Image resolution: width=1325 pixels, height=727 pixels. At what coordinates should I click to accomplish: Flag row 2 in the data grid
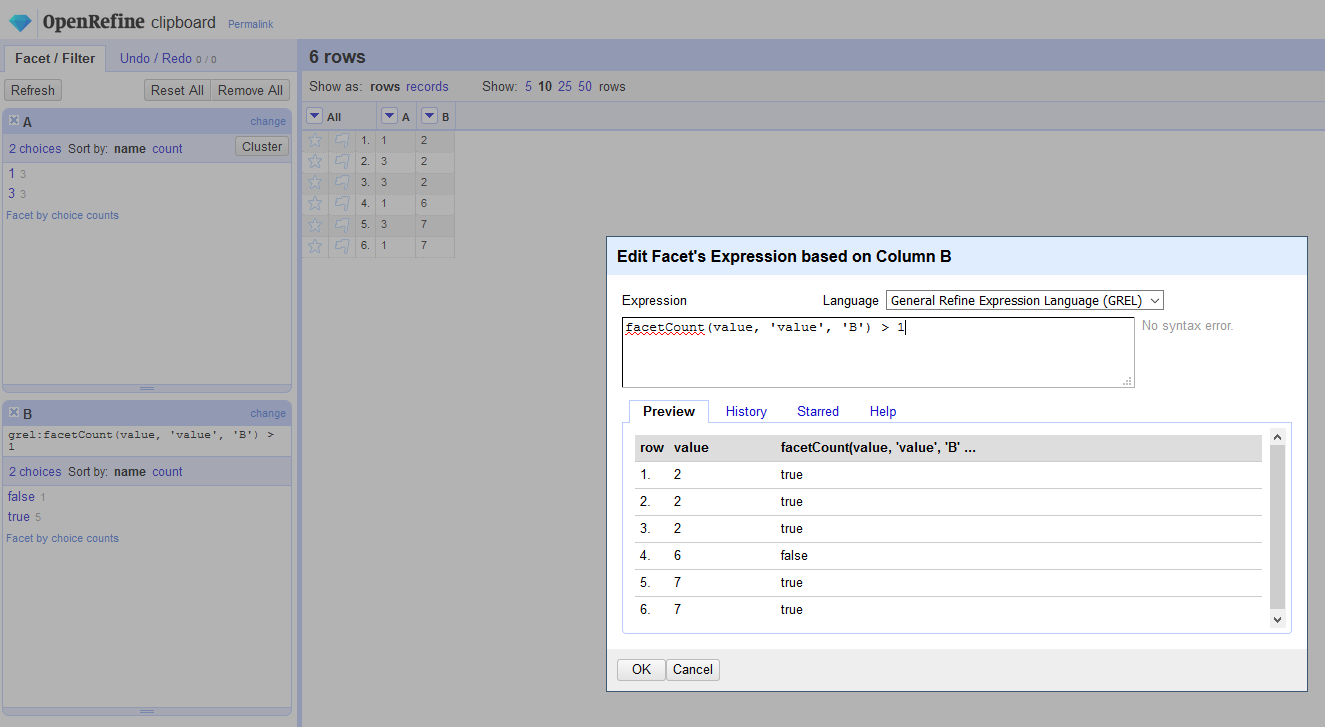342,161
